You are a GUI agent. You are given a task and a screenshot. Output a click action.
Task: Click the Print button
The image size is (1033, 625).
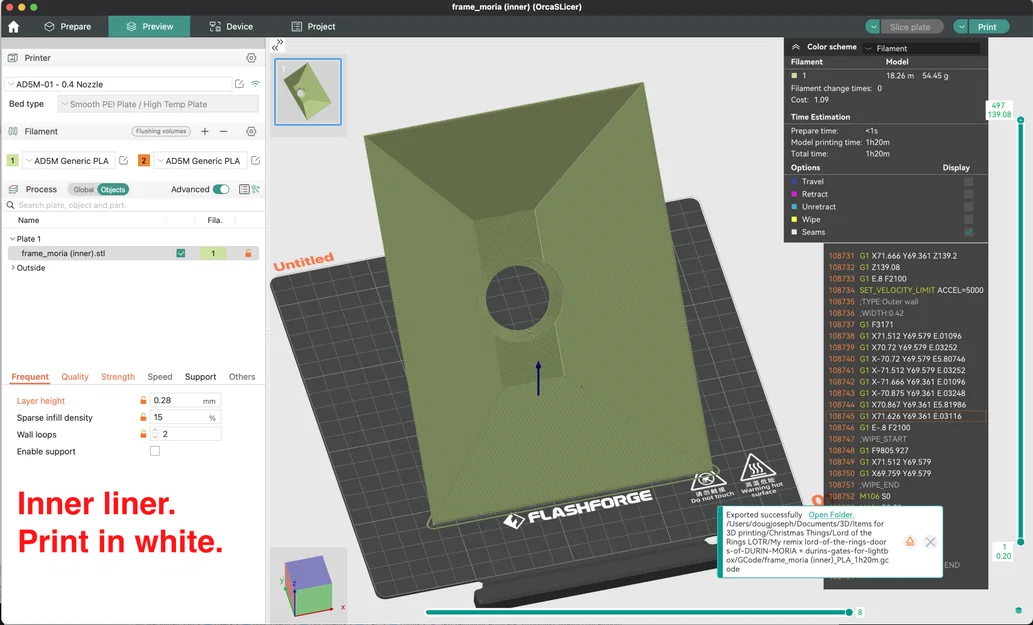tap(989, 27)
